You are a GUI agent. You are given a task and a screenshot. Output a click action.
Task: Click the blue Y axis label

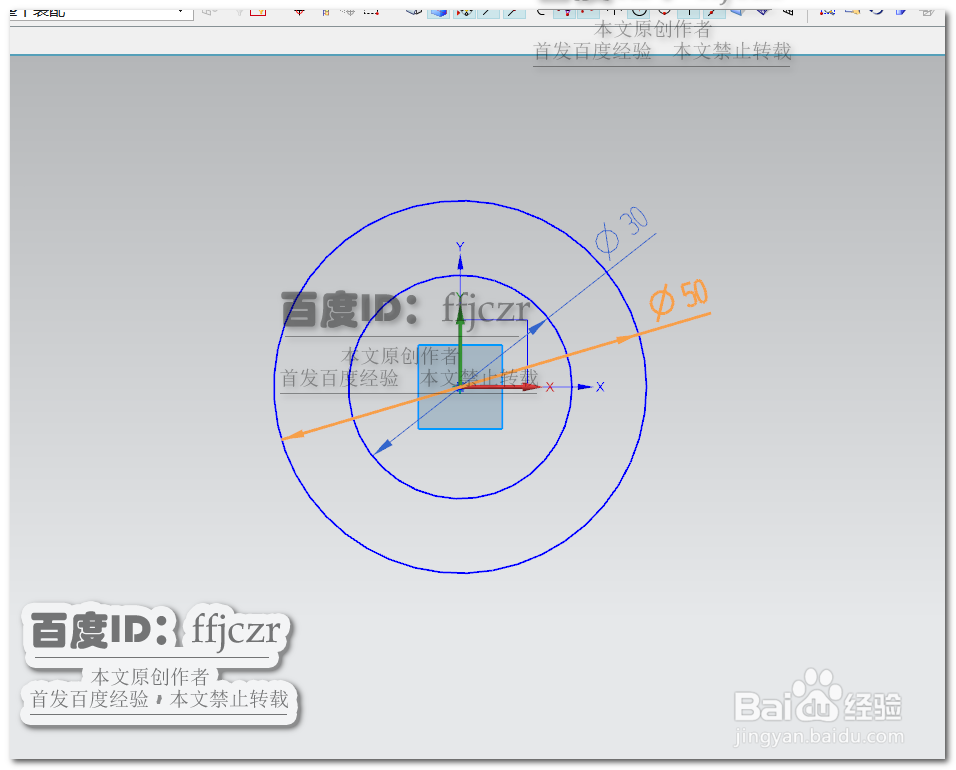coord(460,246)
